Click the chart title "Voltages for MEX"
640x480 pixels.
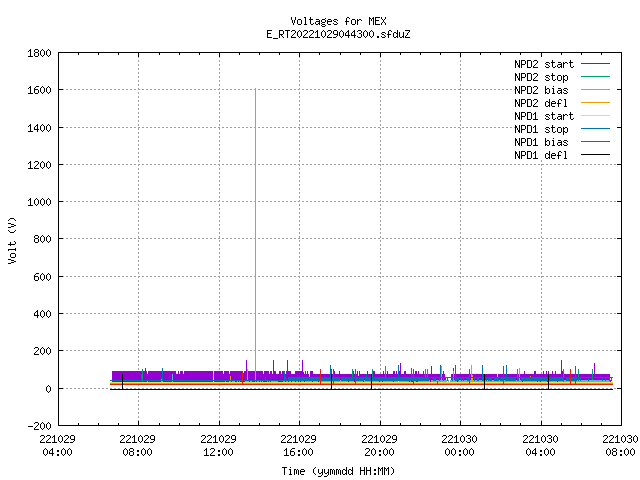pos(338,21)
